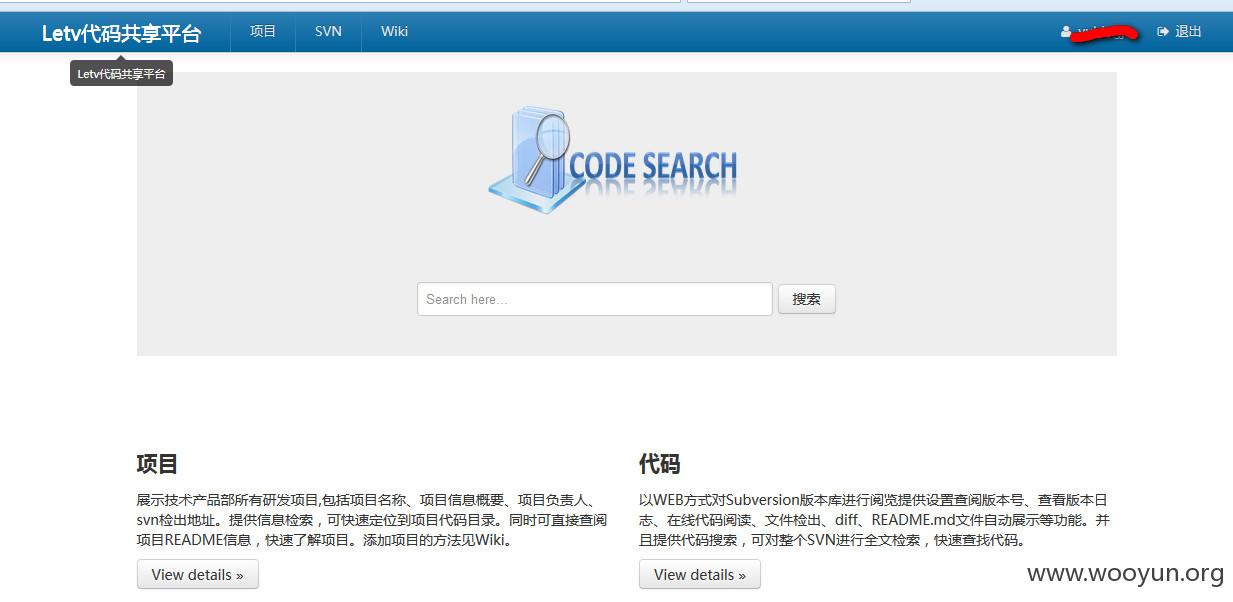Click the logout arrow icon beside 退出

coord(1163,32)
